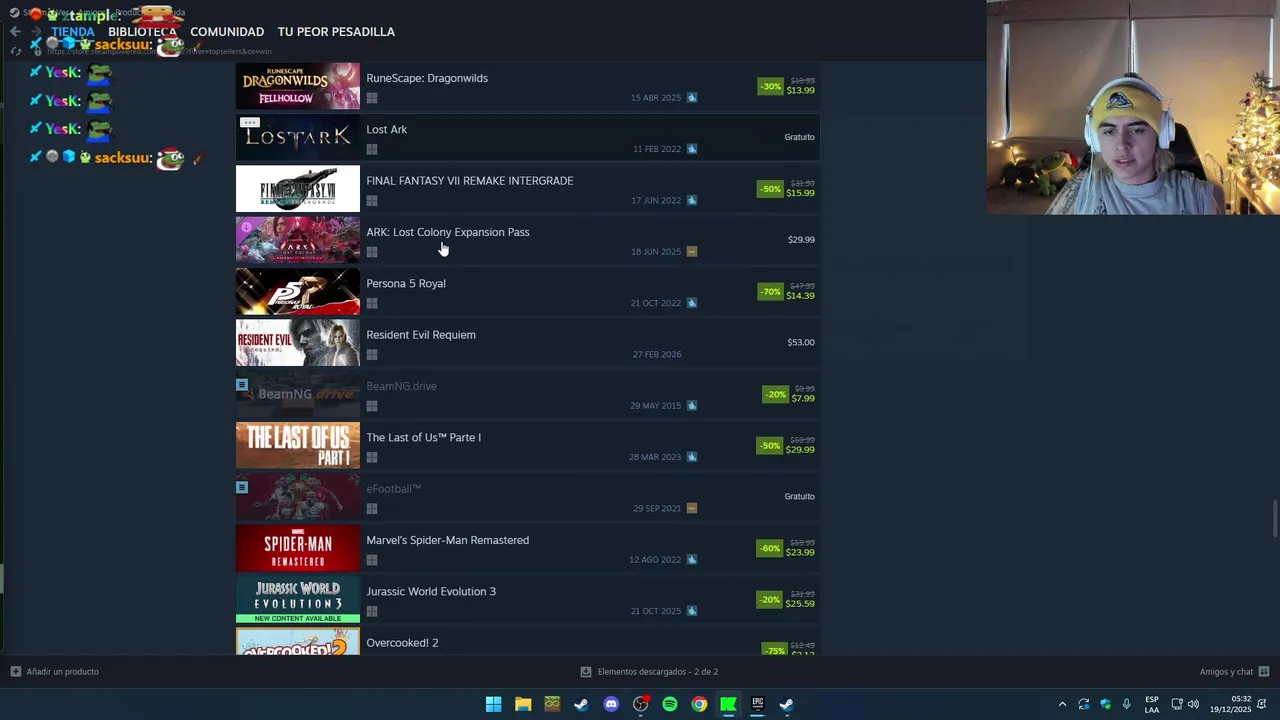Image resolution: width=1280 pixels, height=720 pixels.
Task: Open Amigos y chat
Action: click(1226, 672)
